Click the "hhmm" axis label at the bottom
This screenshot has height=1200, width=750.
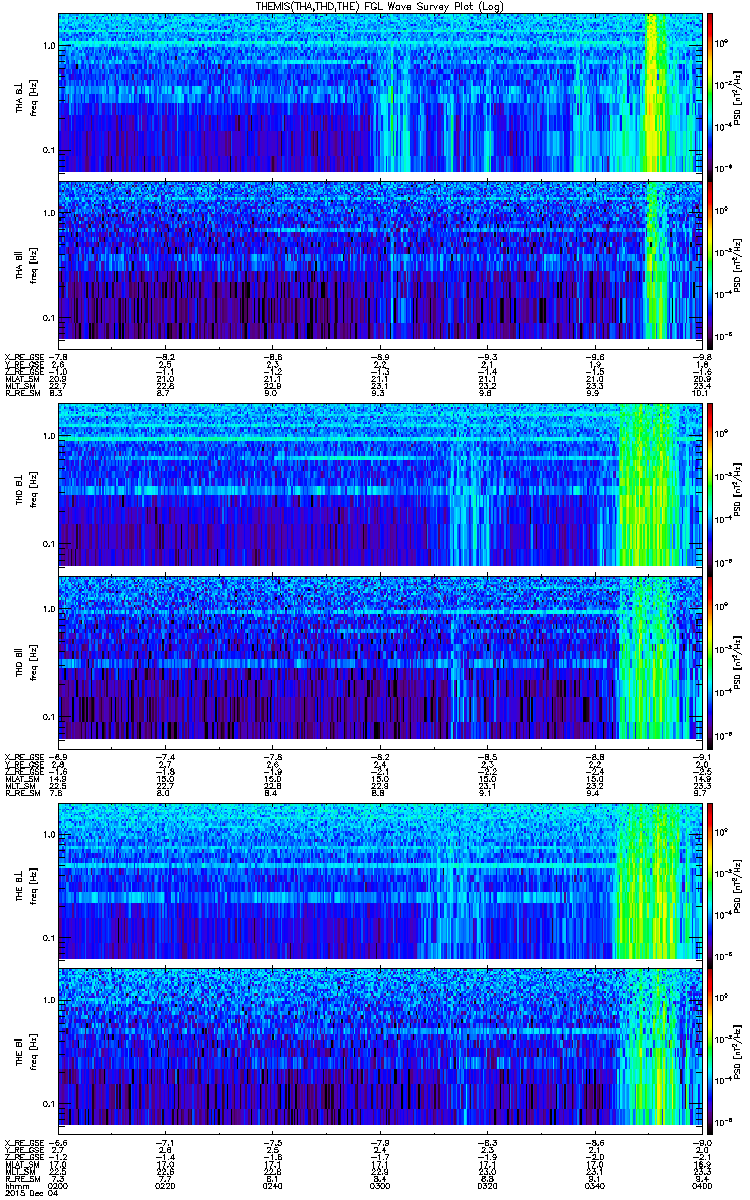[x=15, y=1185]
